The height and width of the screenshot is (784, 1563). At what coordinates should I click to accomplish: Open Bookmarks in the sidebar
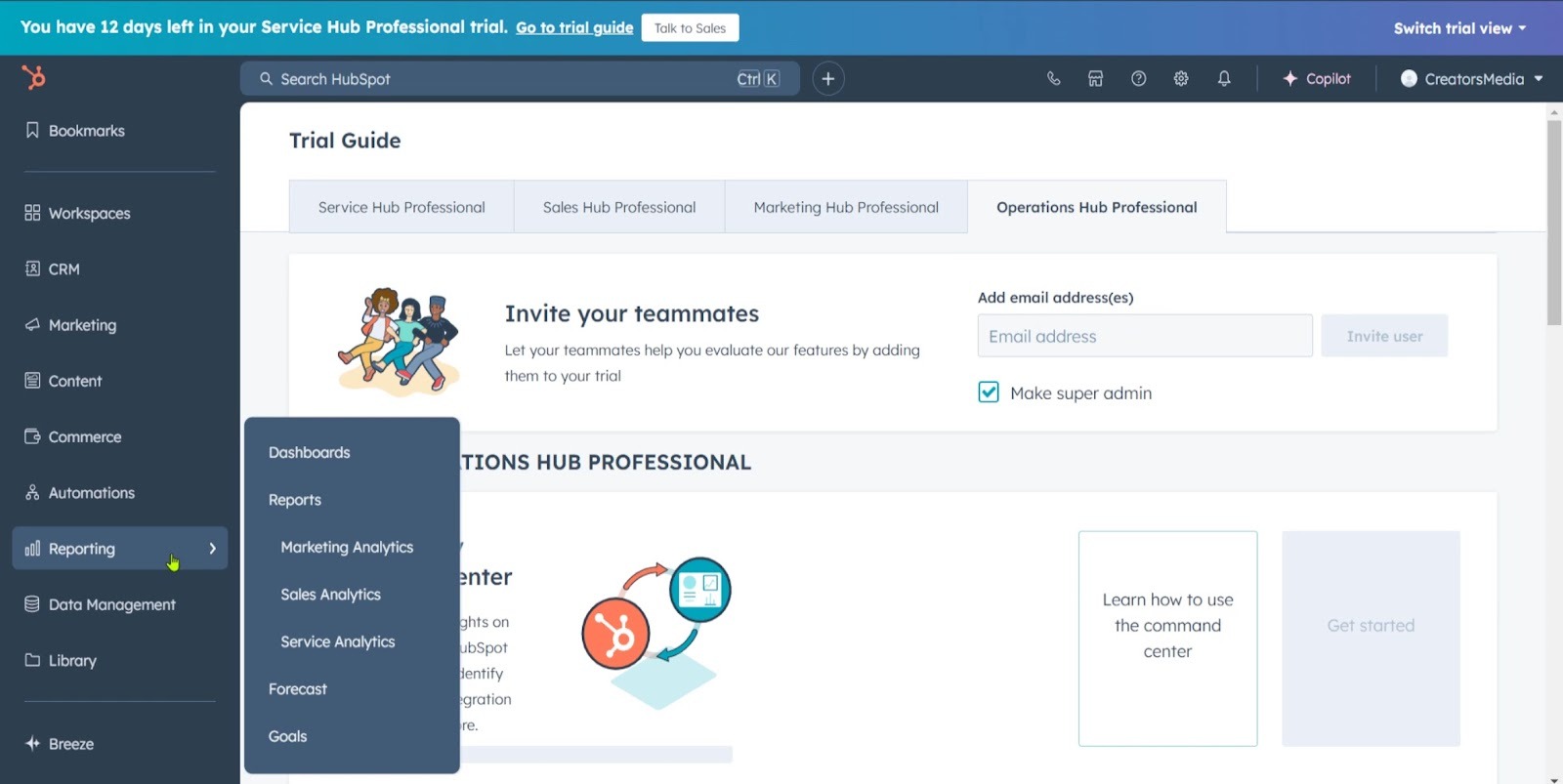click(75, 131)
